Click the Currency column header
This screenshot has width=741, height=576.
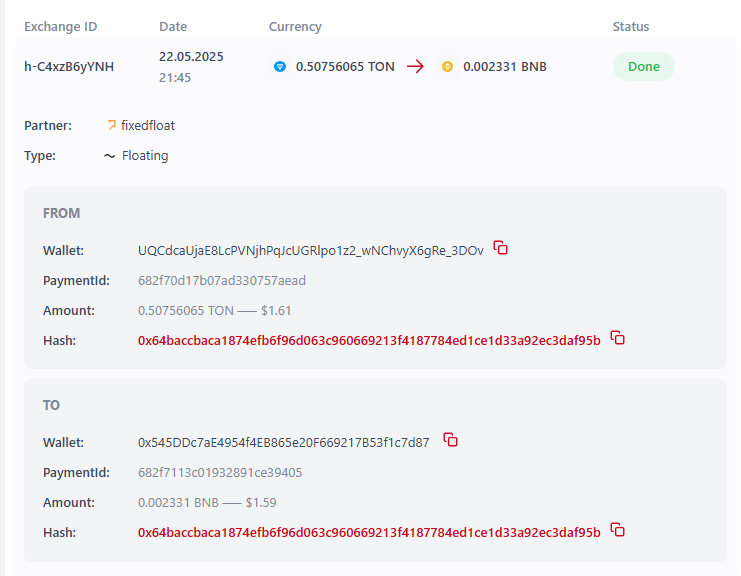295,27
